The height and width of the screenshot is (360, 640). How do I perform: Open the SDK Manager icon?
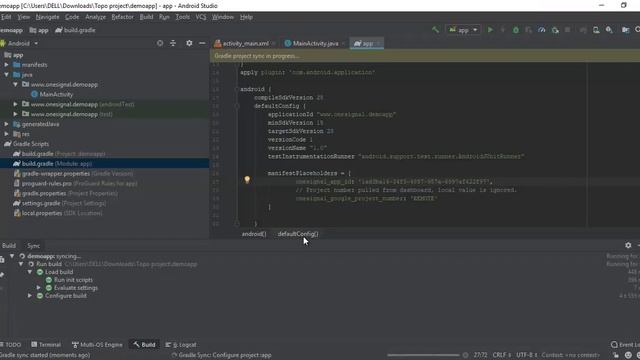pyautogui.click(x=609, y=30)
